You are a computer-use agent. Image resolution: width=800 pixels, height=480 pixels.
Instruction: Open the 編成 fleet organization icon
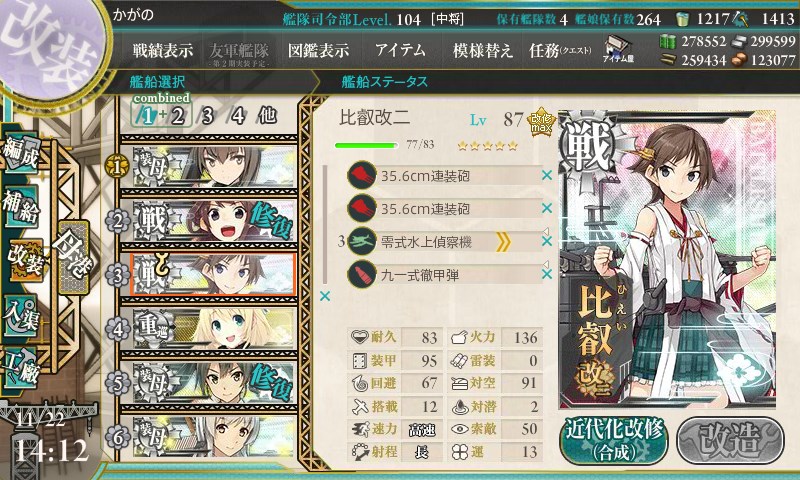20,154
